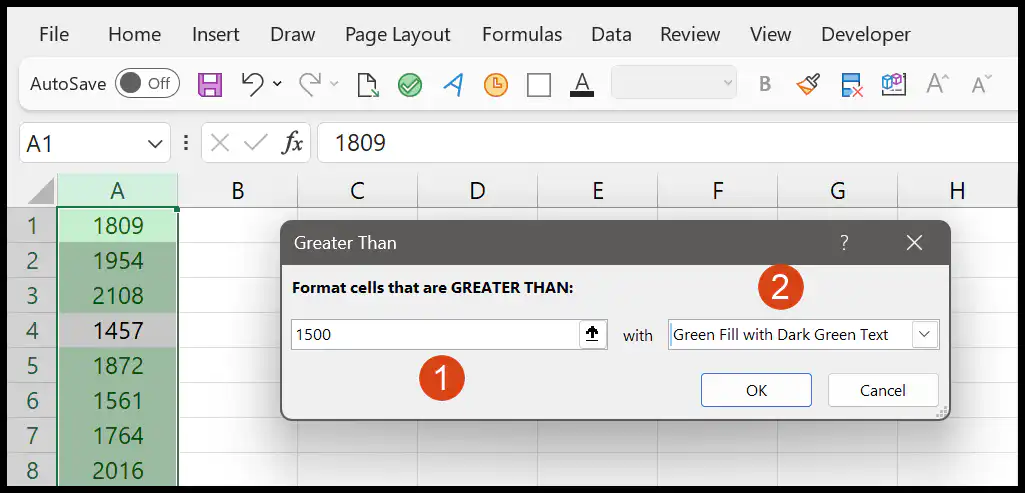This screenshot has height=493, width=1025.
Task: Switch to the Insert tab
Action: click(x=216, y=34)
